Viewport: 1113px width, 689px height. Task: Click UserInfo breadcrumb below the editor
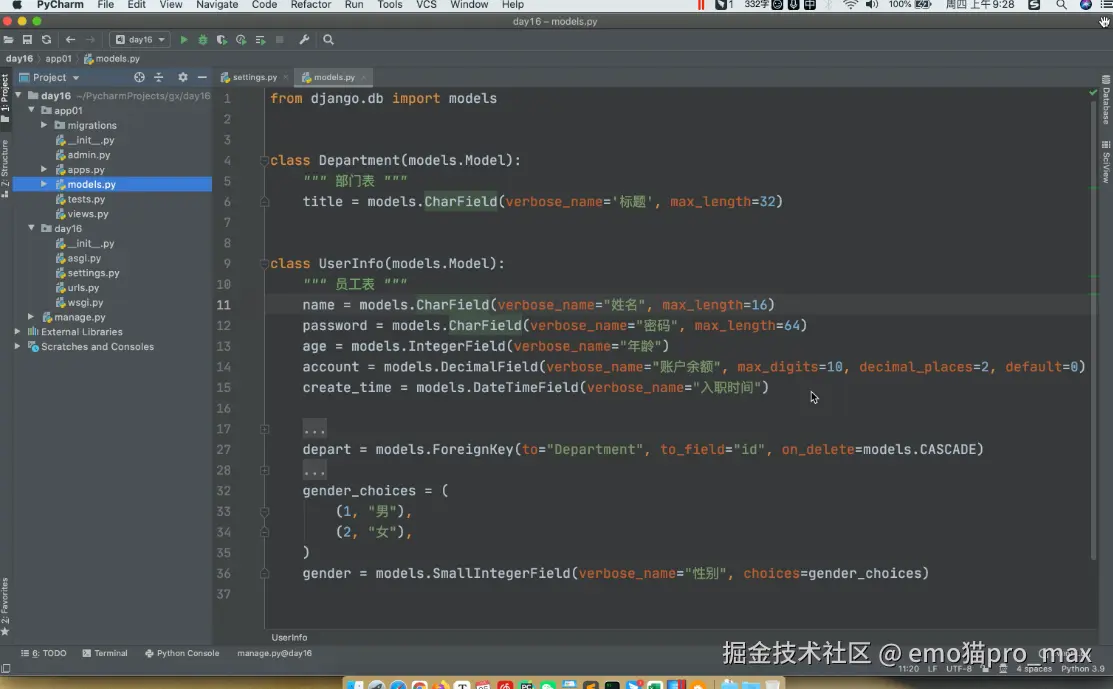tap(289, 637)
